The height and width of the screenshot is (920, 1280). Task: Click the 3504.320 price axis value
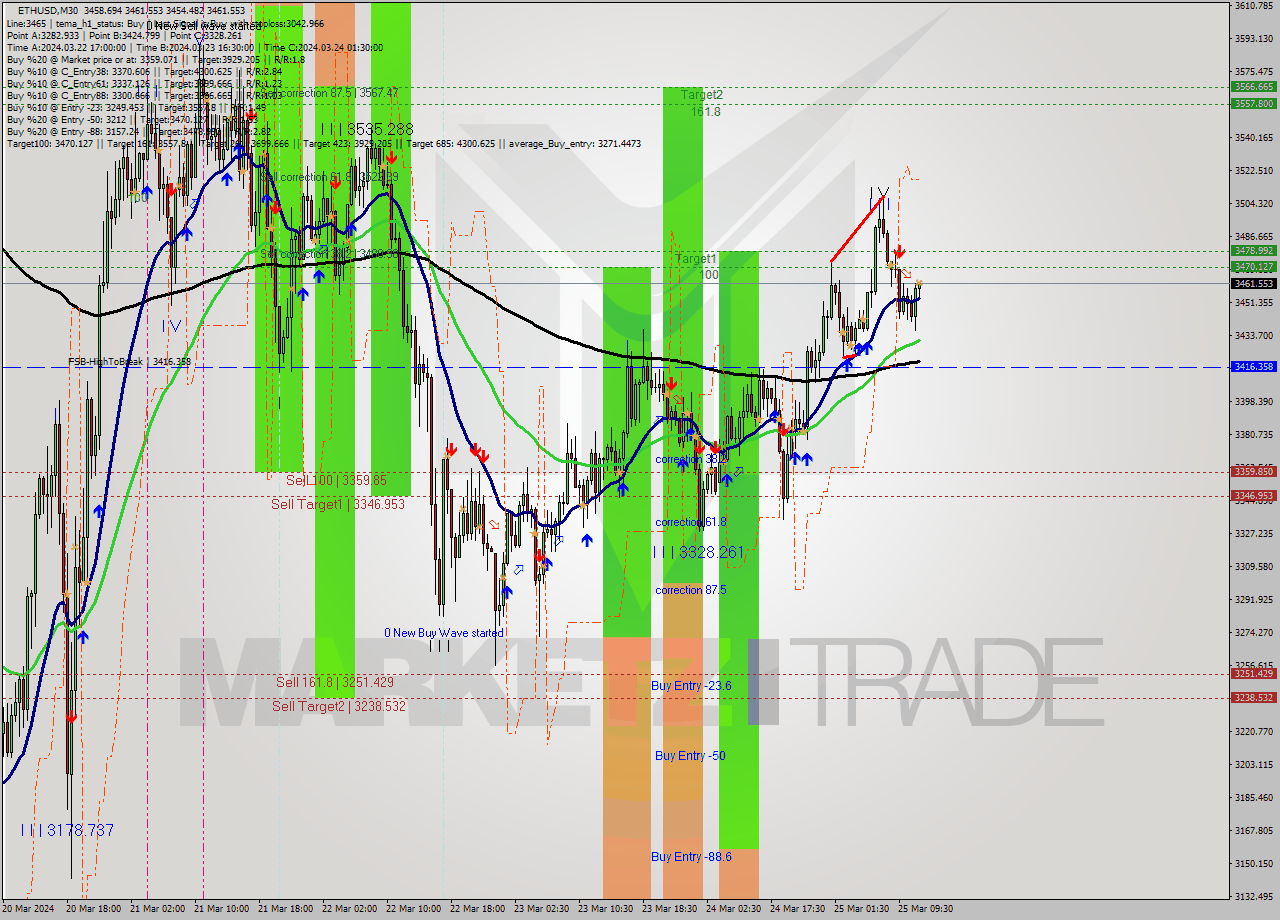tap(1253, 204)
